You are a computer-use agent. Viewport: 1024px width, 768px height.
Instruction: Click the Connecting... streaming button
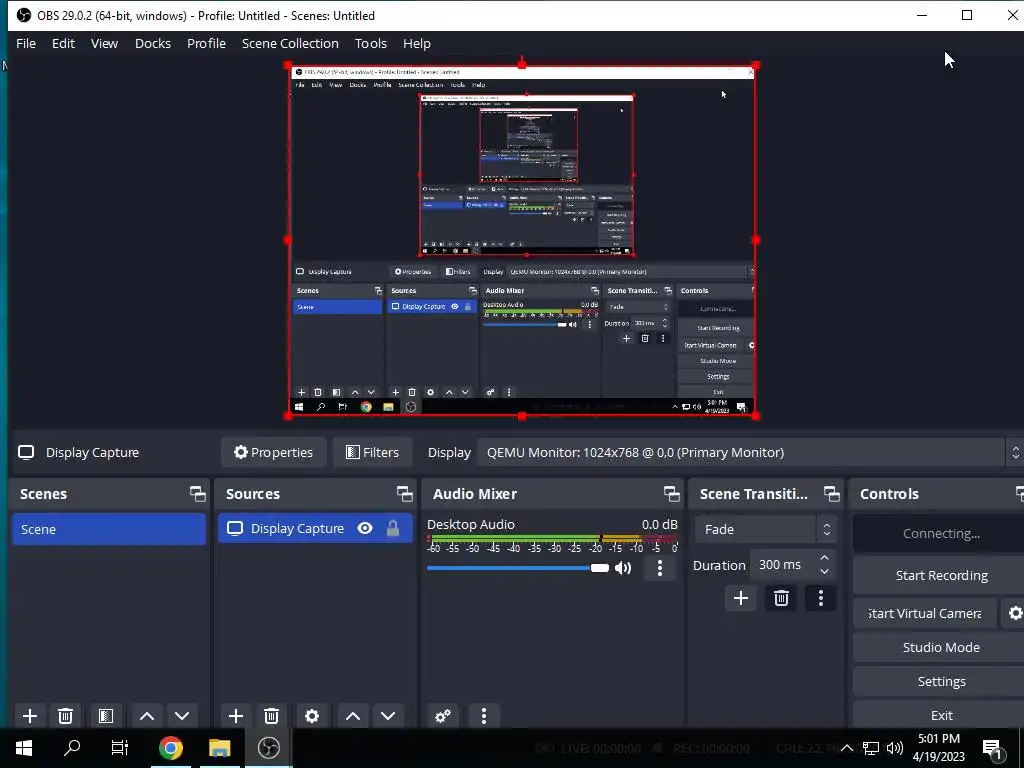(941, 534)
